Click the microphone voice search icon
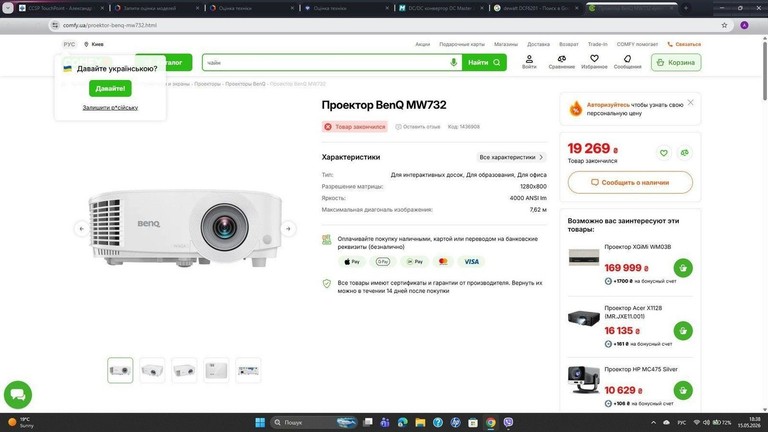 click(x=454, y=62)
